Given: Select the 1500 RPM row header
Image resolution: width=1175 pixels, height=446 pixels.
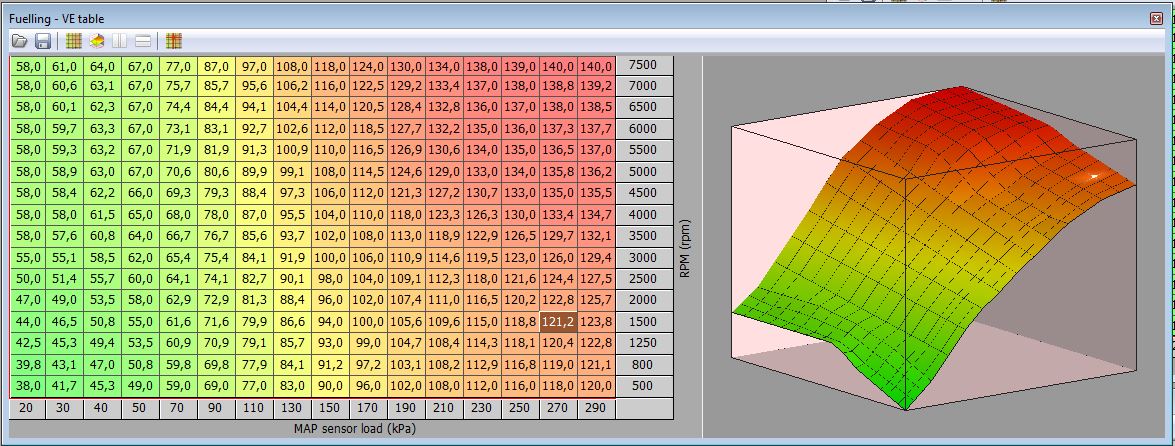Looking at the screenshot, I should coord(643,322).
